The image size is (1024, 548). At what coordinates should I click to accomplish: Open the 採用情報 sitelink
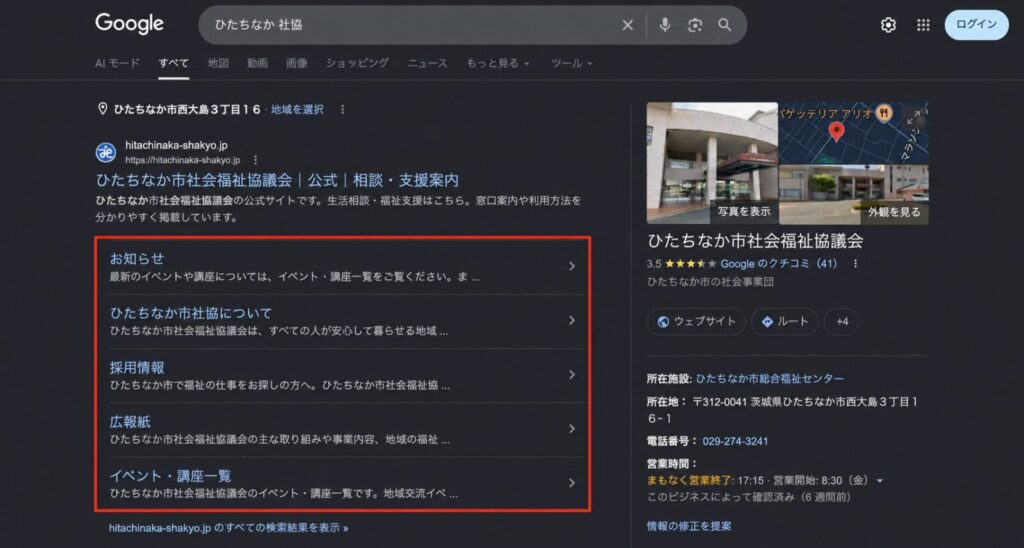[137, 367]
